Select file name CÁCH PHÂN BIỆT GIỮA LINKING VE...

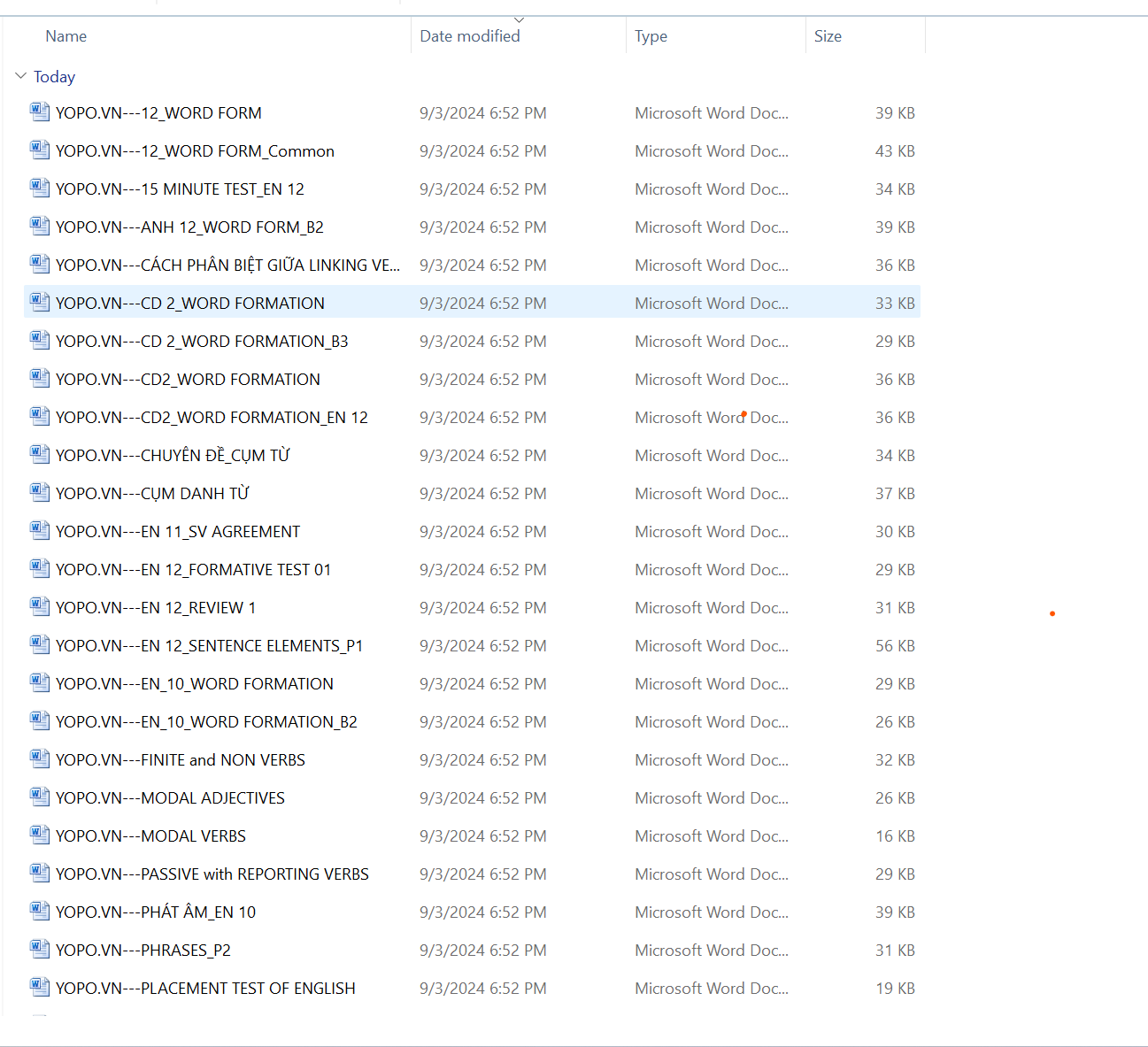pos(227,266)
